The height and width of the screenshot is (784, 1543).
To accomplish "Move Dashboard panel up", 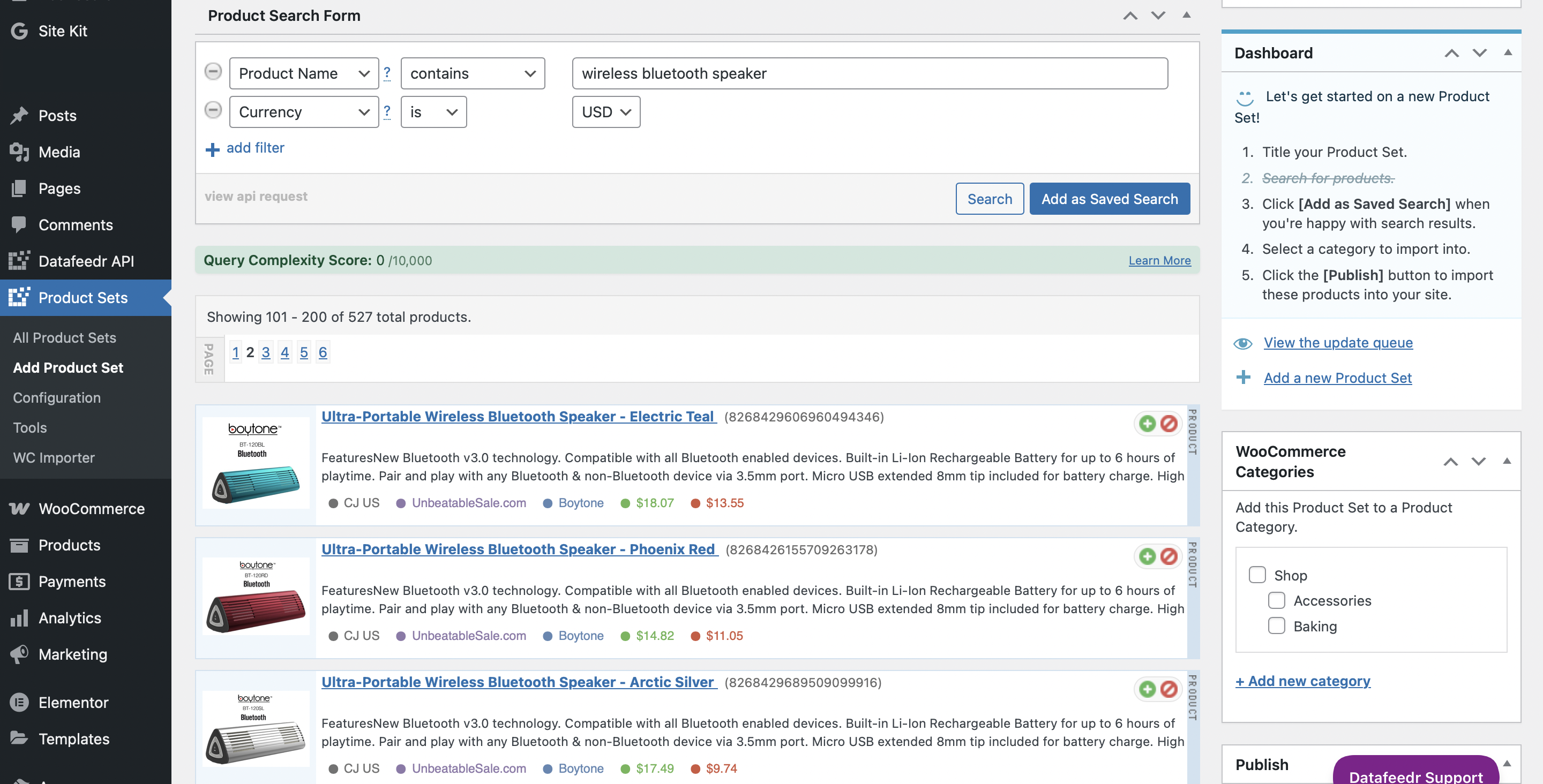I will pos(1451,52).
